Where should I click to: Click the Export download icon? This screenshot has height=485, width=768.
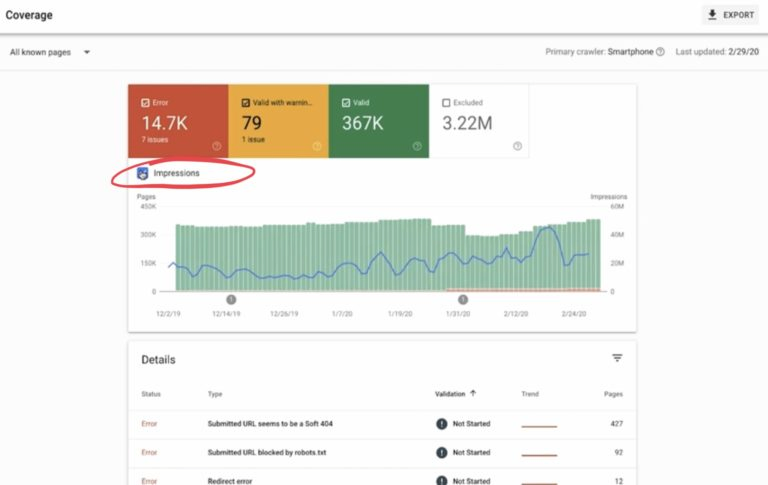[713, 15]
